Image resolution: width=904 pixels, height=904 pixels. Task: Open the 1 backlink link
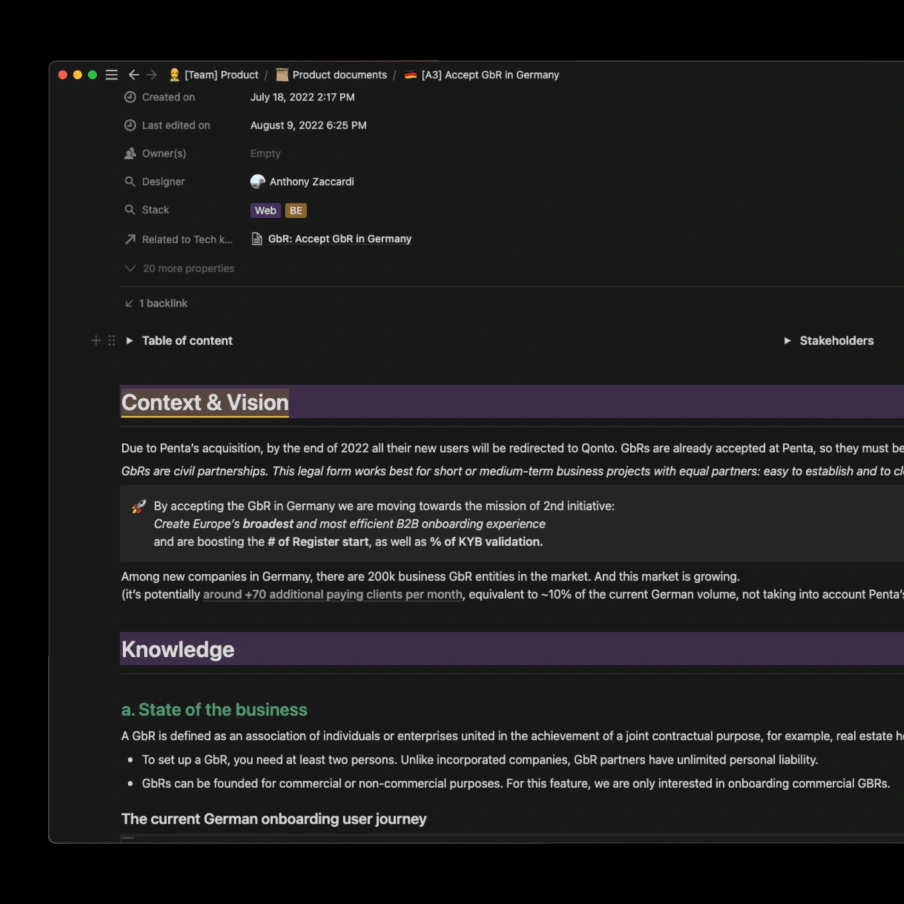point(156,303)
